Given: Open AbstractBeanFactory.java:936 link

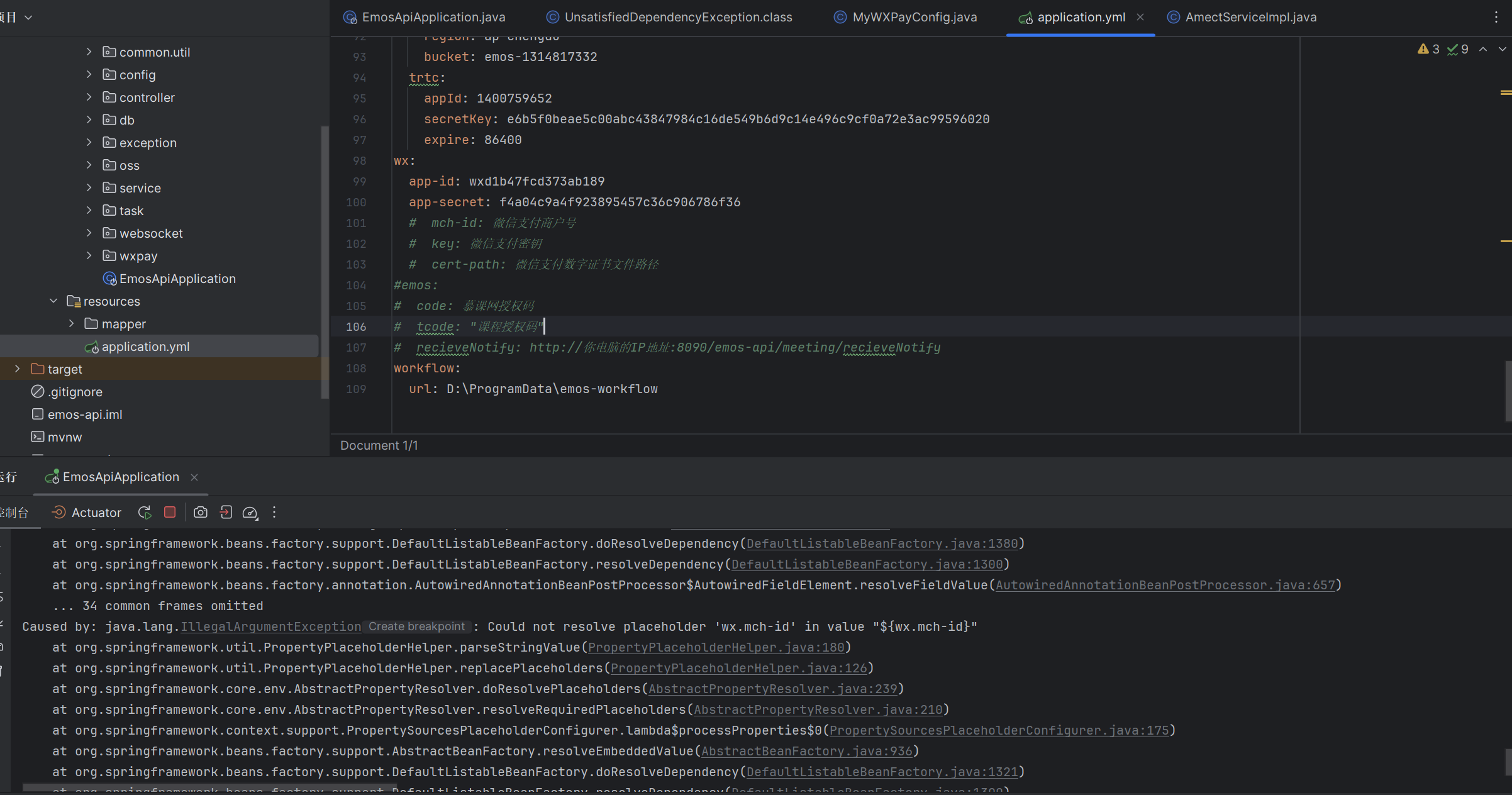Looking at the screenshot, I should pos(807,751).
